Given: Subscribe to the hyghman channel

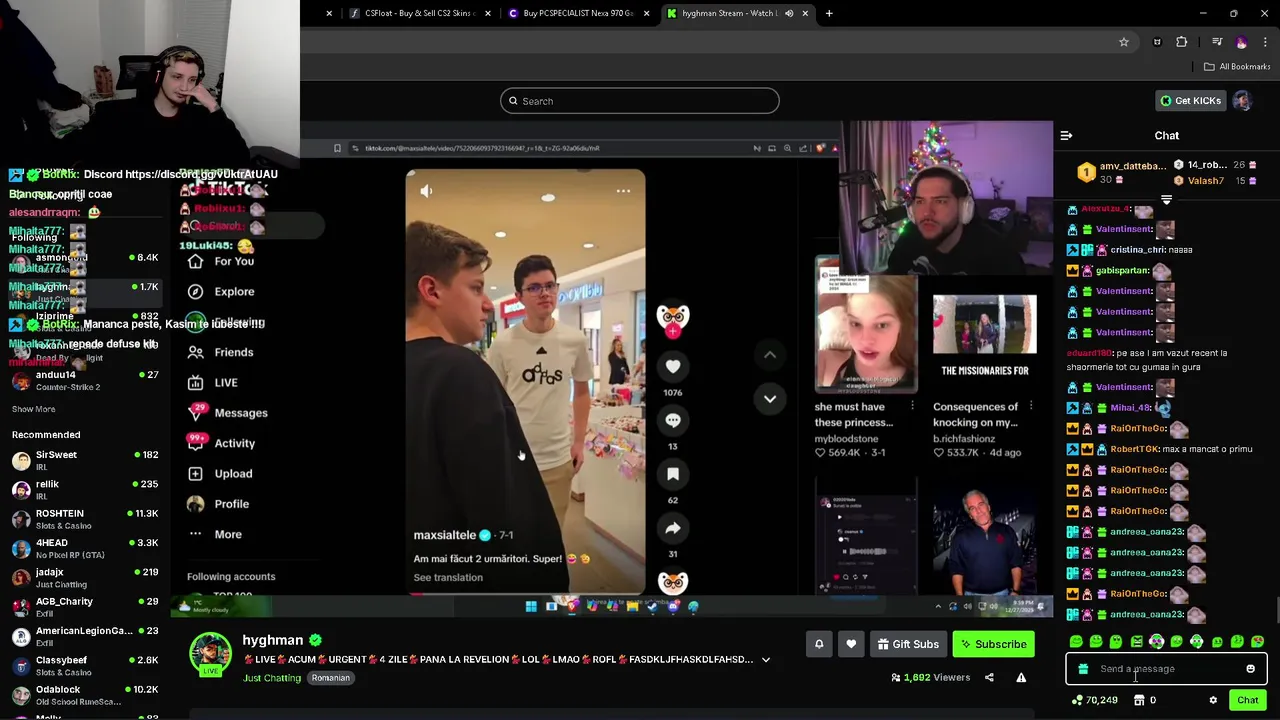Looking at the screenshot, I should [993, 644].
